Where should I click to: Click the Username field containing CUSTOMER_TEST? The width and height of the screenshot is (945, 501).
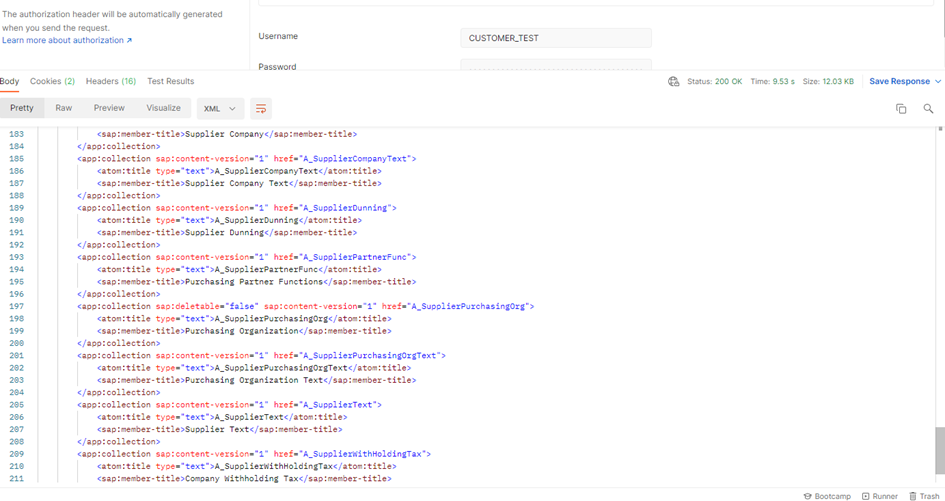click(555, 38)
